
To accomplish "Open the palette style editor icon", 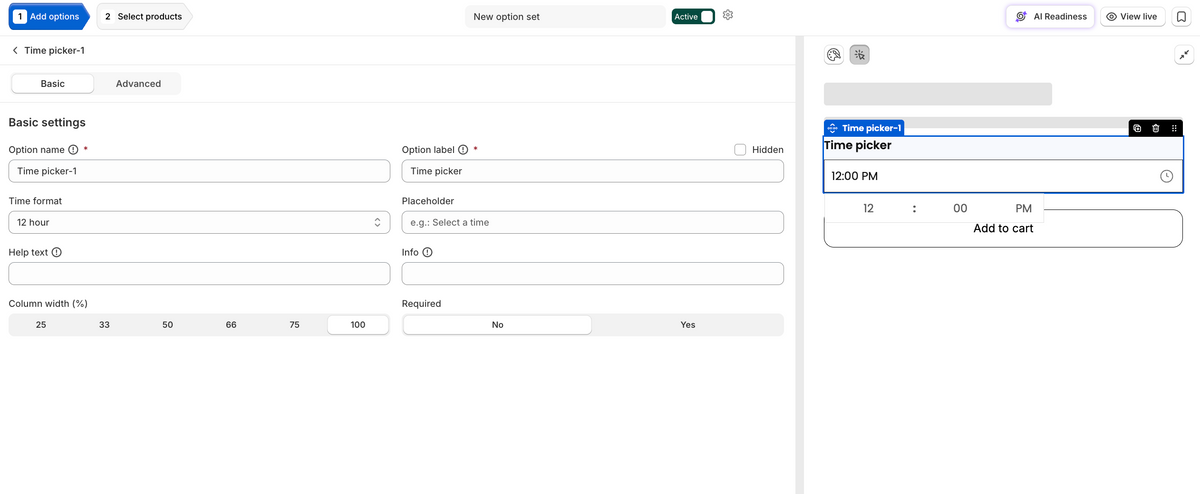I will click(833, 55).
